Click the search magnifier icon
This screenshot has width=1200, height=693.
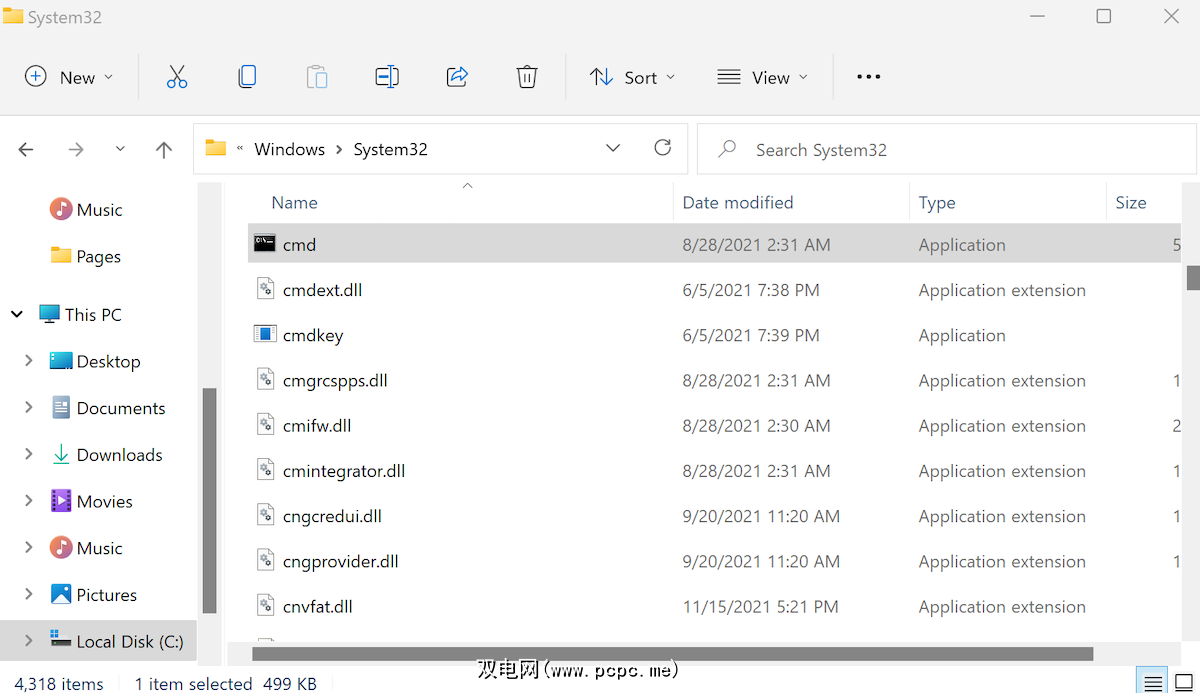click(x=728, y=149)
